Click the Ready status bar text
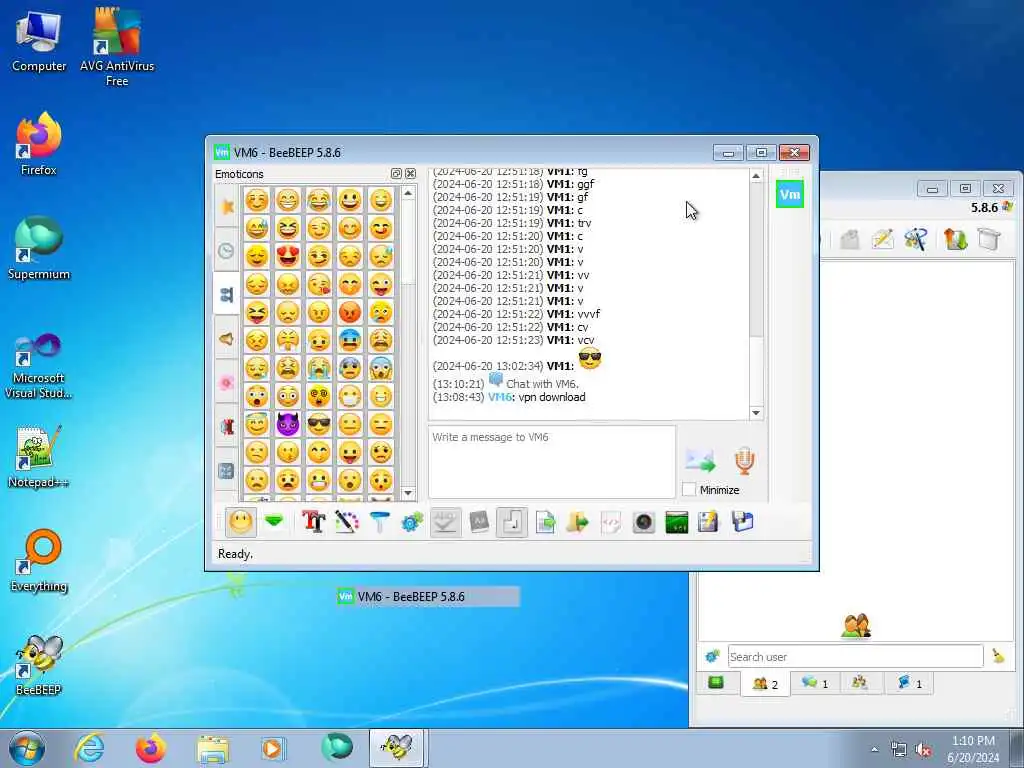1024x768 pixels. [x=235, y=554]
